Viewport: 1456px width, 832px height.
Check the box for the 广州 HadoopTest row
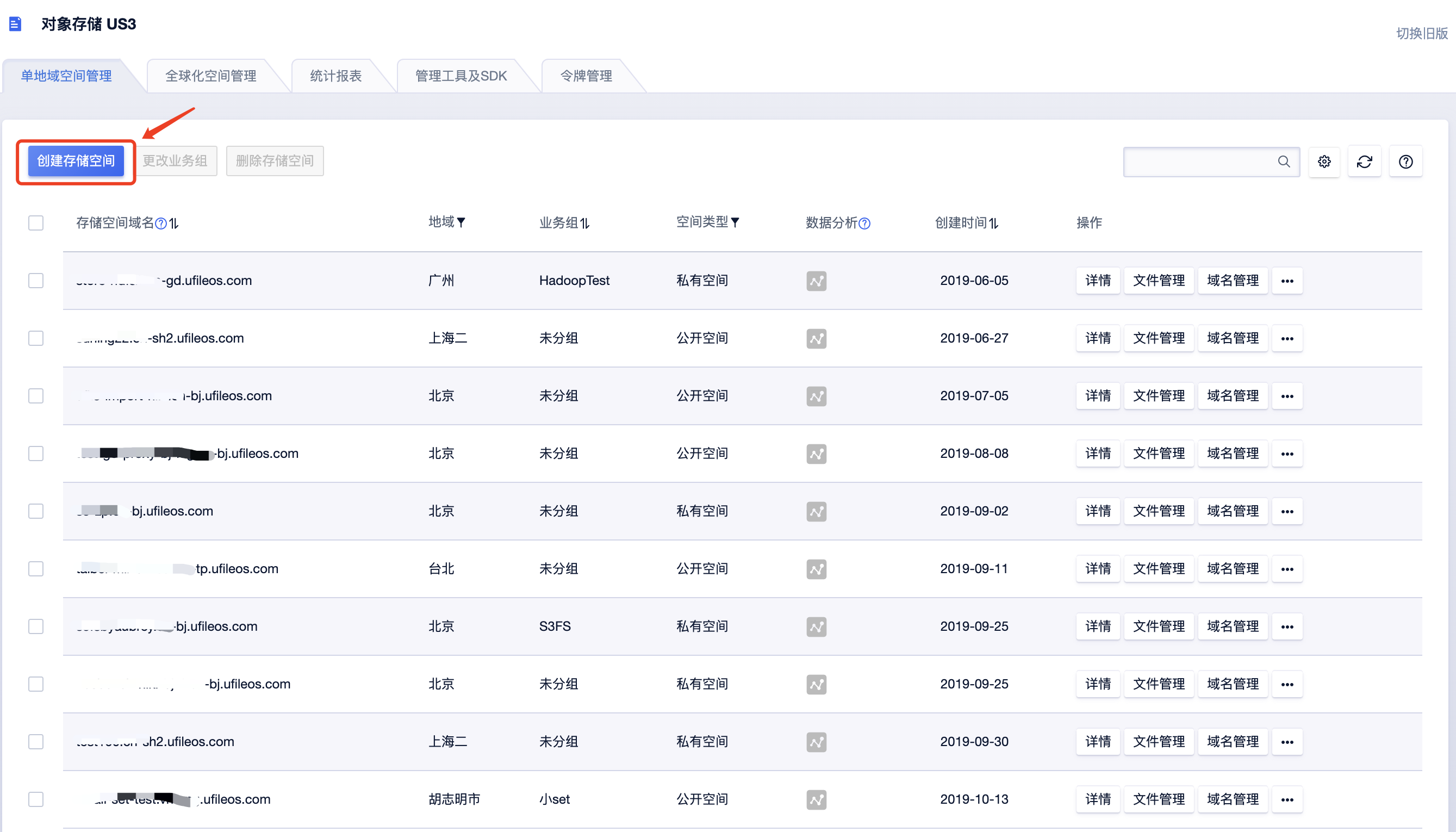[x=36, y=281]
